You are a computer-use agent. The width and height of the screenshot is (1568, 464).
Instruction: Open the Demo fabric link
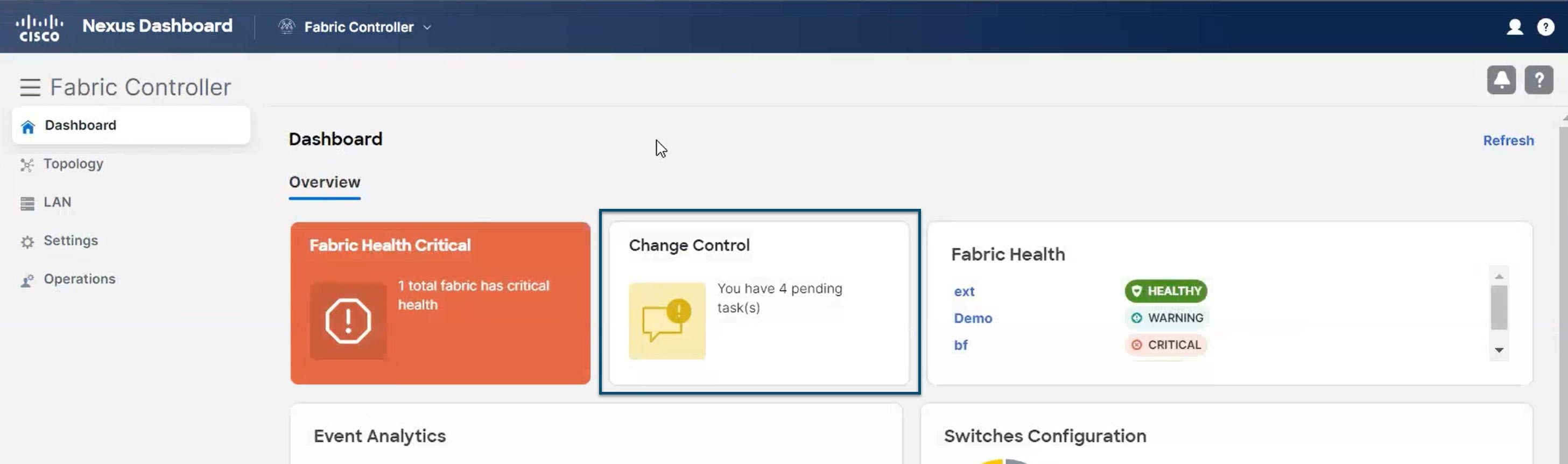point(973,319)
